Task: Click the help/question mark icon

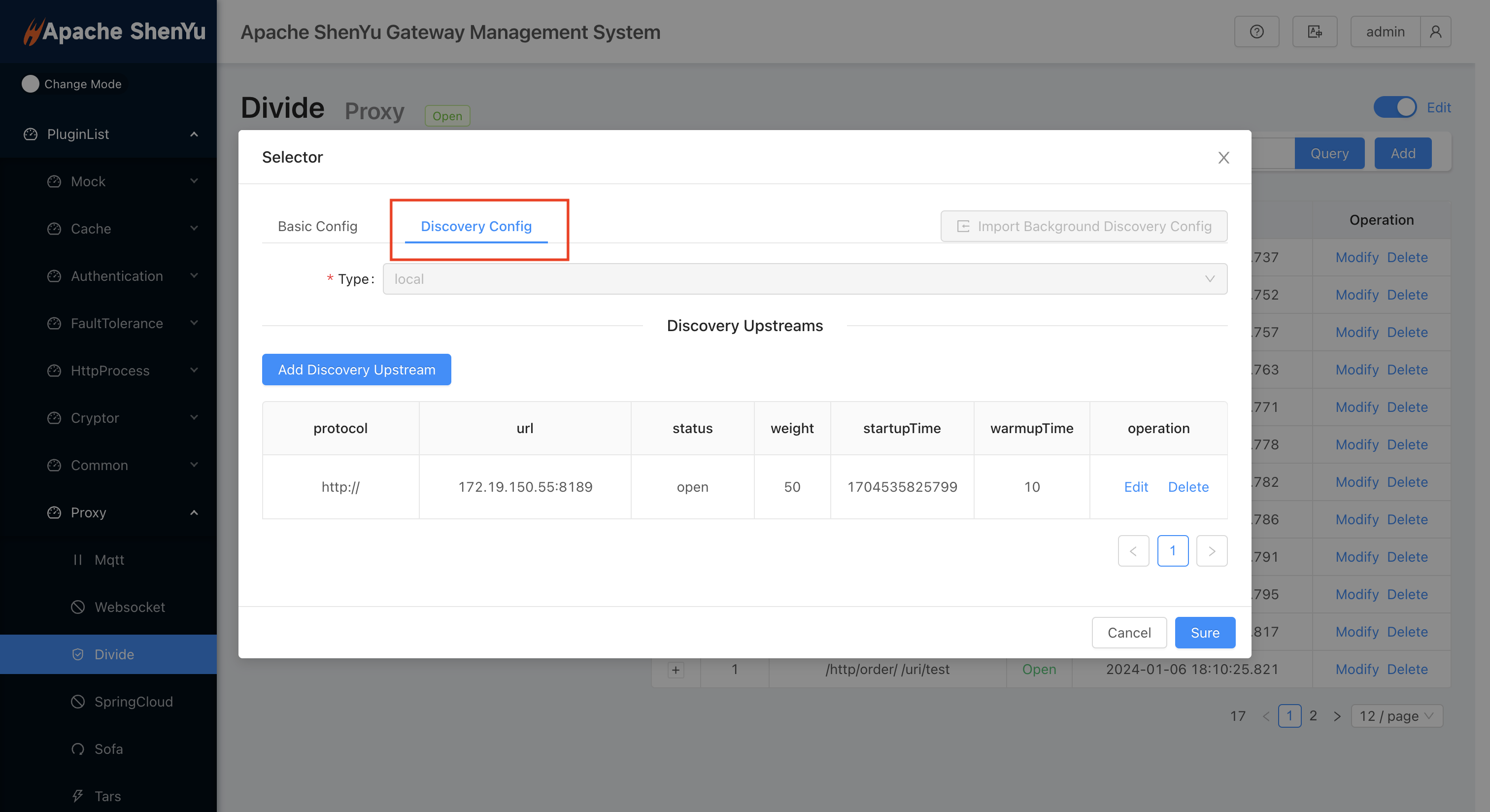Action: (1257, 31)
